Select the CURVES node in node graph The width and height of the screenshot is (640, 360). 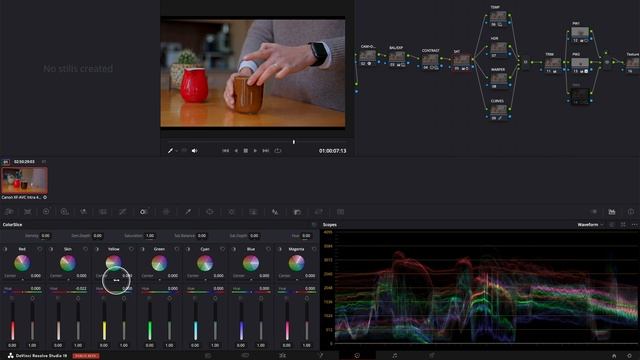[x=498, y=111]
